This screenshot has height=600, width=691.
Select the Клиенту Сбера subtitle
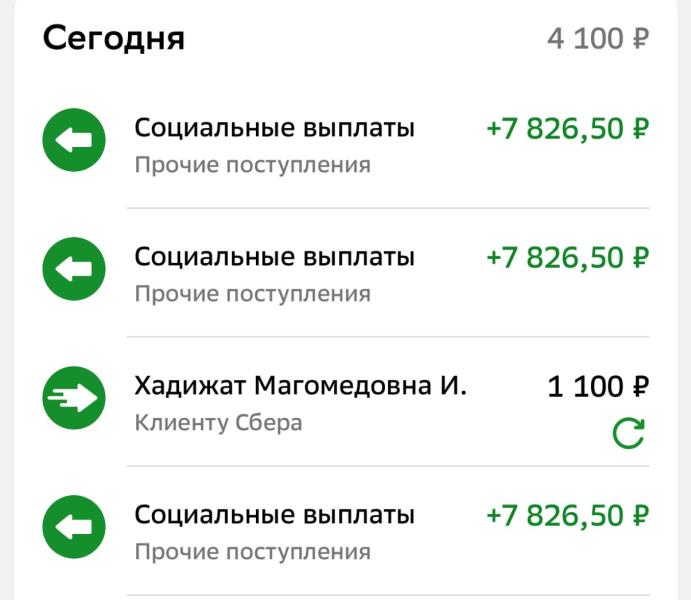[219, 423]
